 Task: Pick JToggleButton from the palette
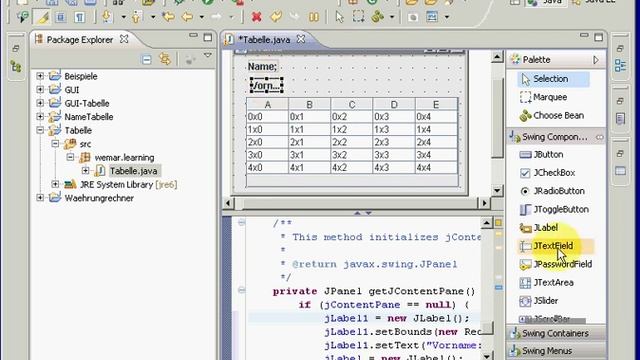[x=554, y=209]
